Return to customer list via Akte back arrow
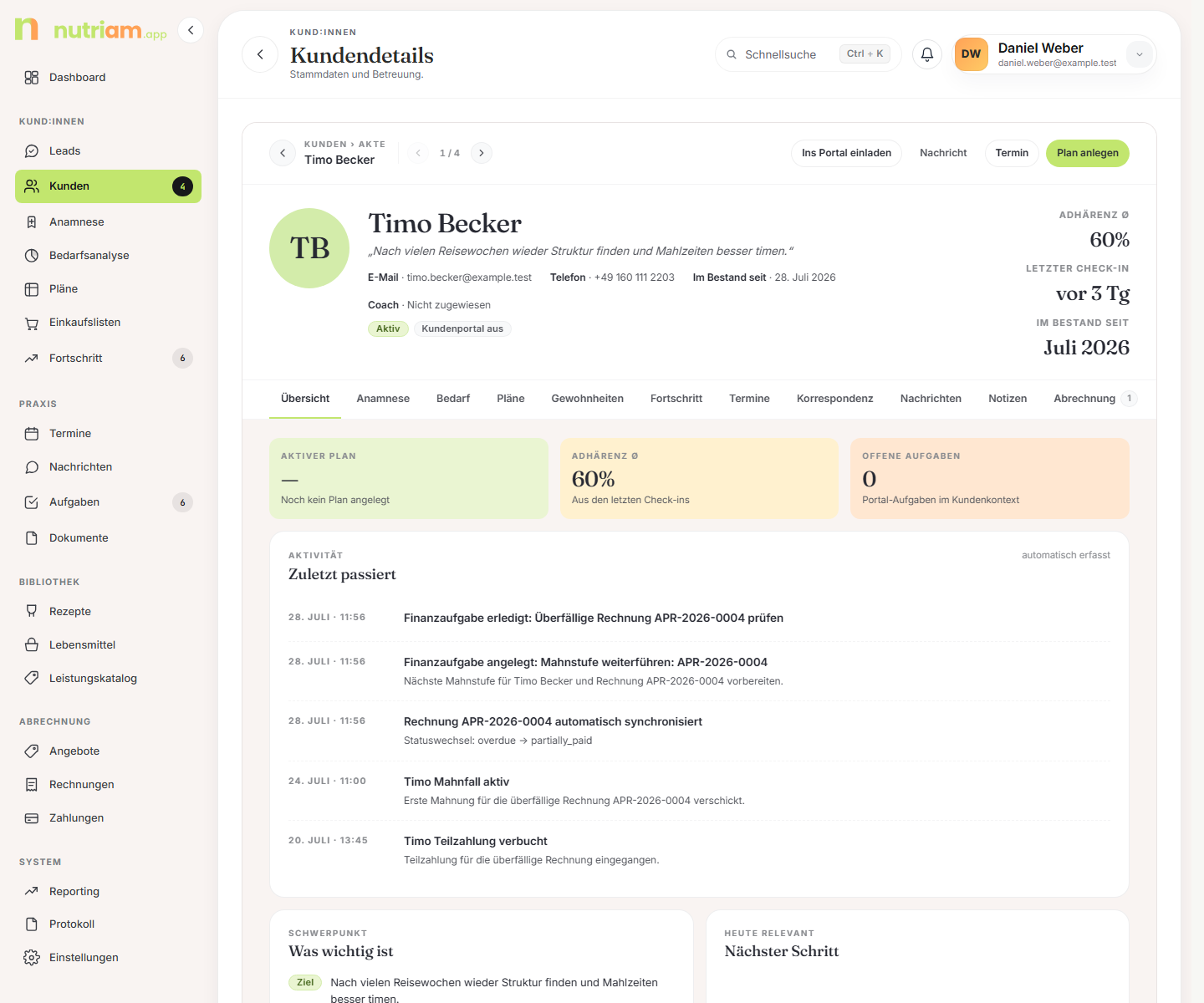The height and width of the screenshot is (1003, 1204). coord(283,153)
